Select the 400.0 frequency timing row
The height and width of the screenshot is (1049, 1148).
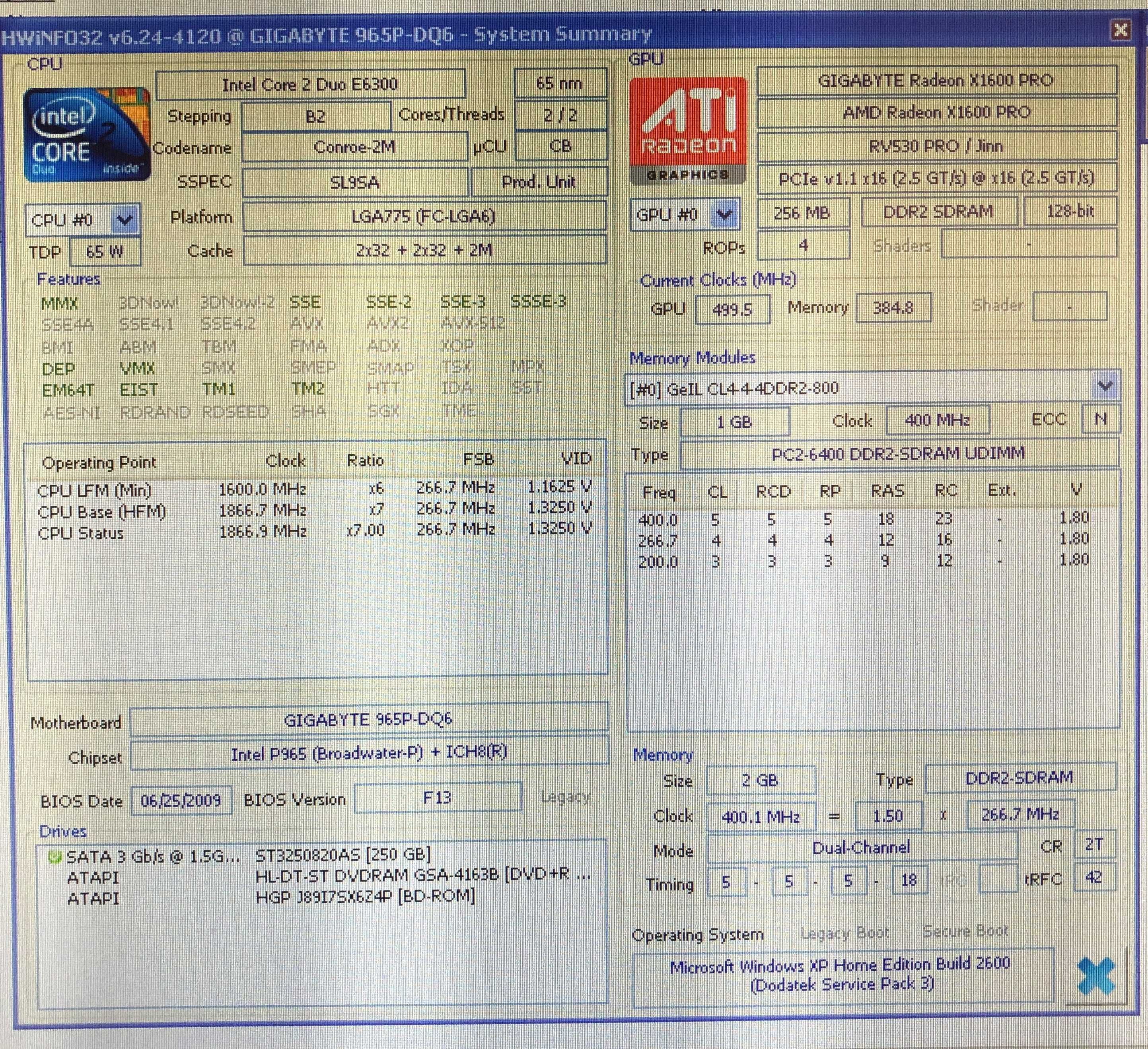(863, 519)
